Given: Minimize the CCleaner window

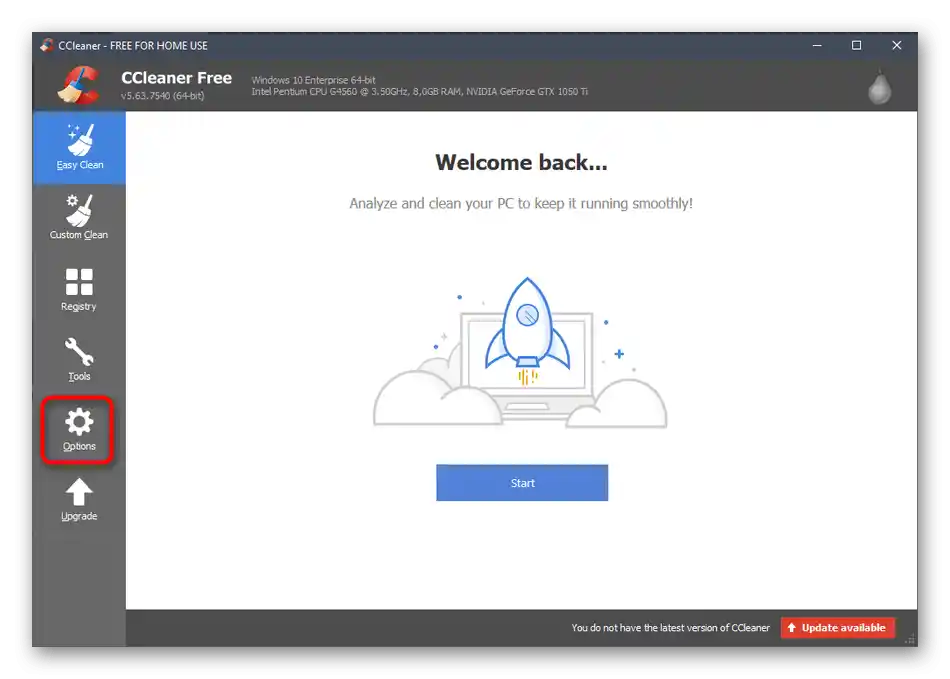Looking at the screenshot, I should tap(817, 45).
